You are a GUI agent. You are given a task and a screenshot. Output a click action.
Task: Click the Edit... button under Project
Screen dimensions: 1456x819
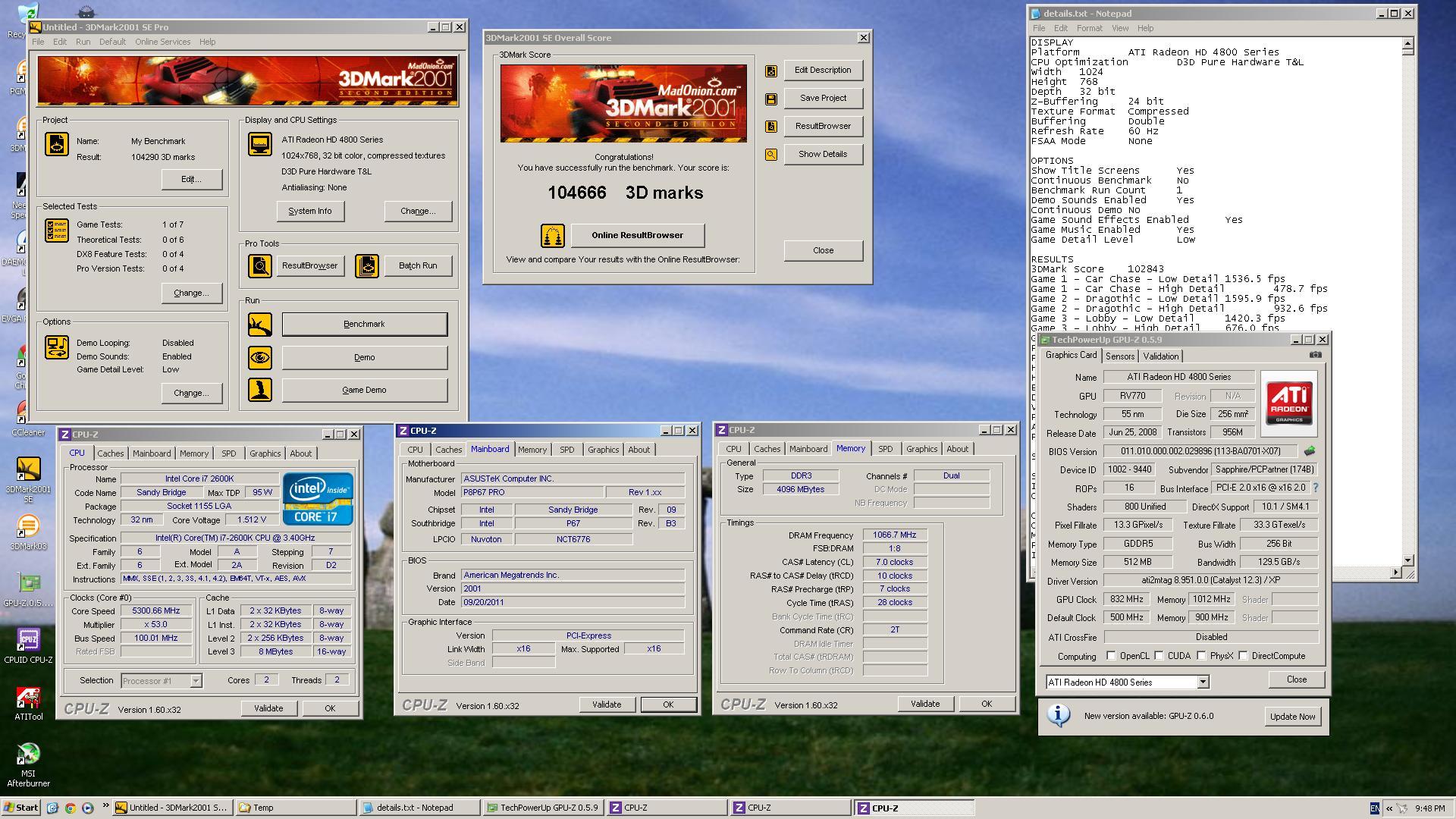191,179
